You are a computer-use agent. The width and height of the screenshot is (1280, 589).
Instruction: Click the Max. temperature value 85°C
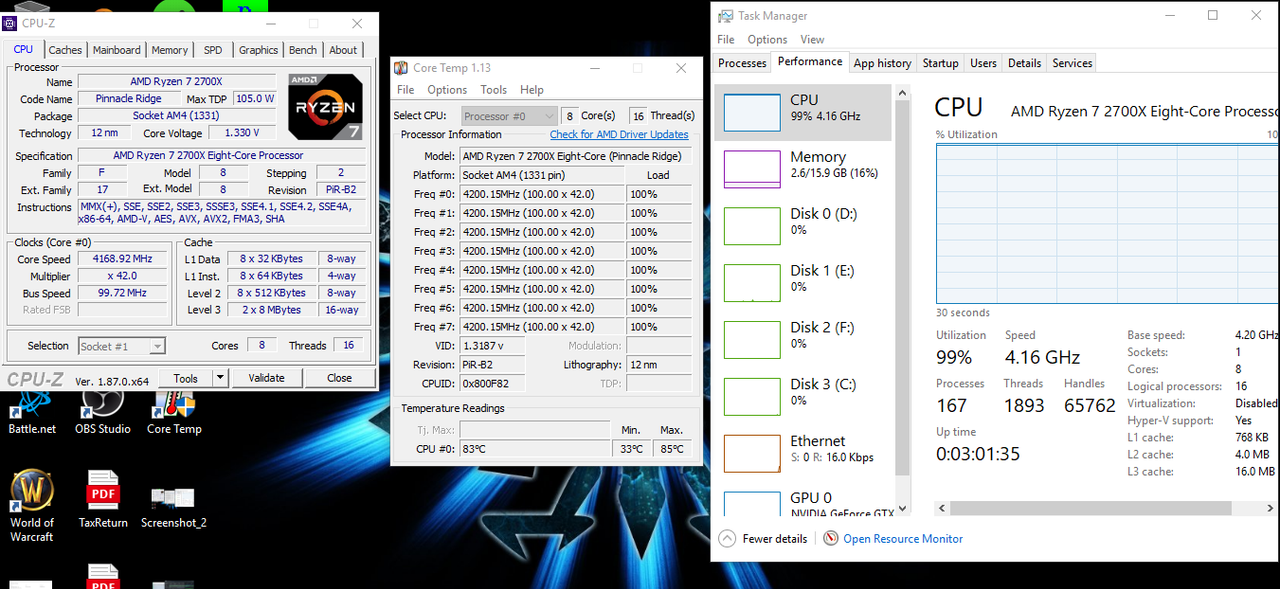pyautogui.click(x=671, y=449)
